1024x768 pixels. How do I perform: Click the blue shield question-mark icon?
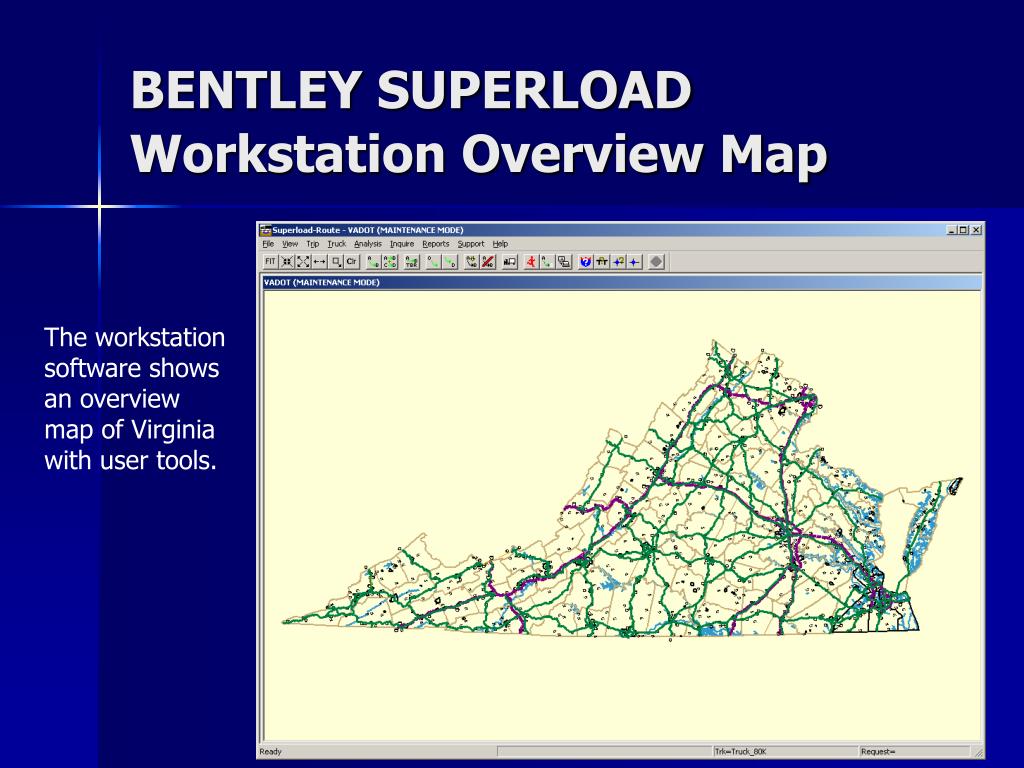pos(586,261)
